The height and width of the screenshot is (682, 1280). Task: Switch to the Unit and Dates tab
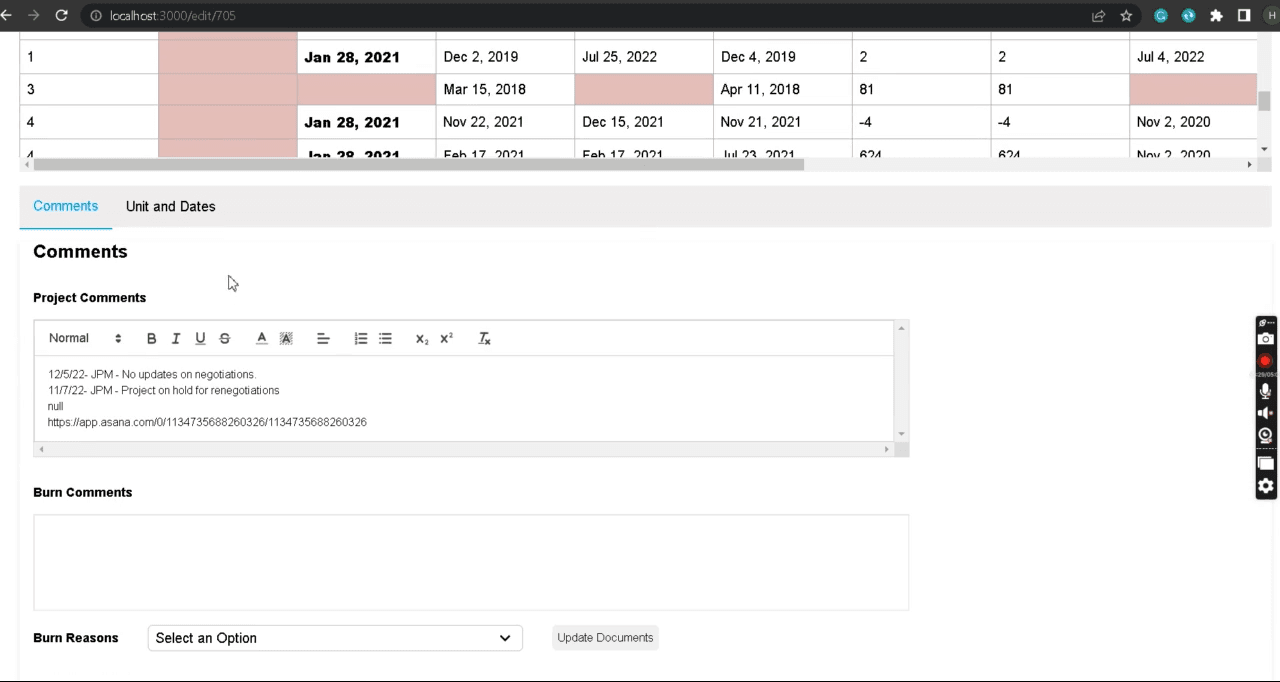coord(170,207)
